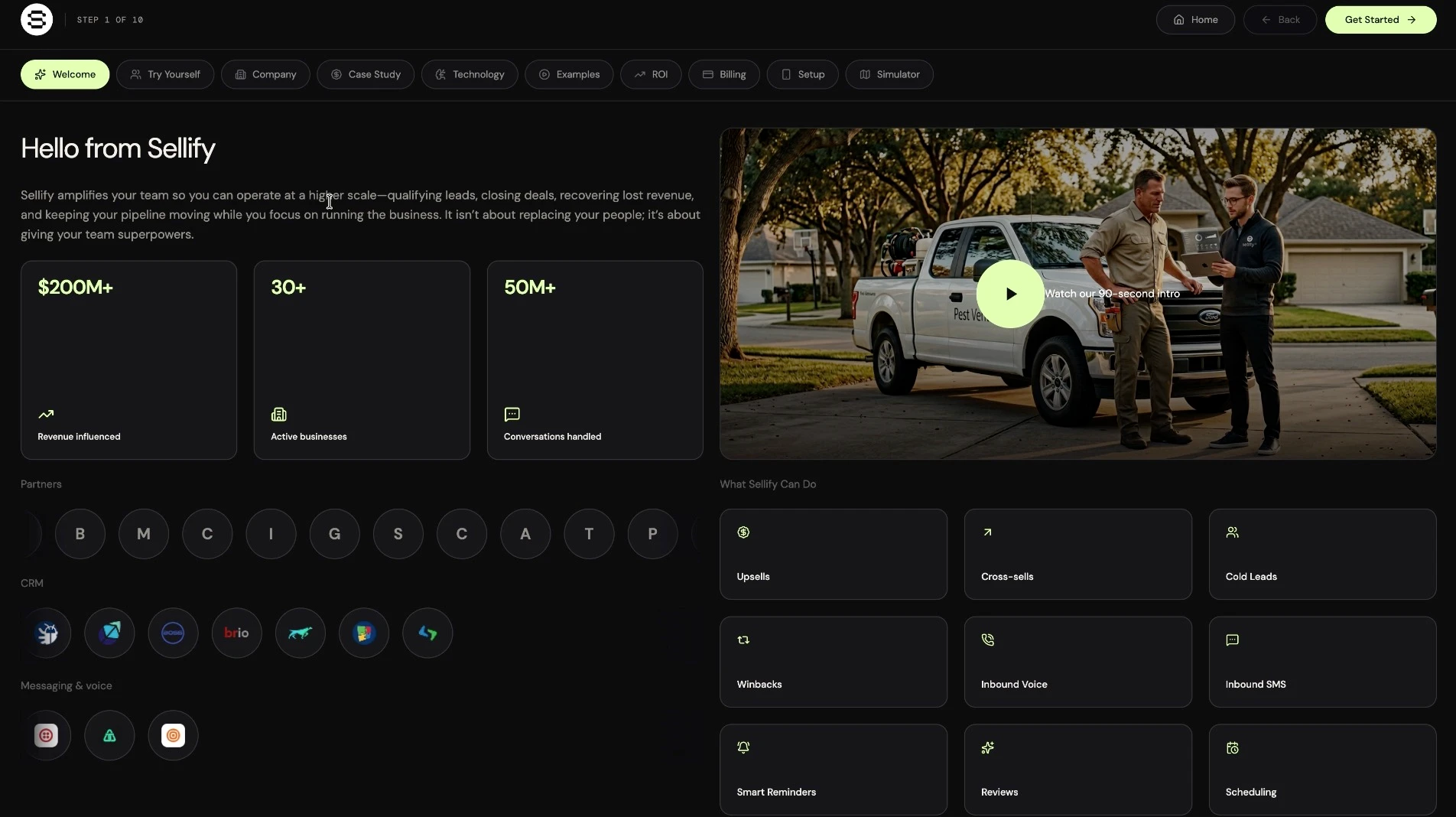This screenshot has height=817, width=1456.
Task: Click the people icon on Cold Leads card
Action: (x=1232, y=532)
